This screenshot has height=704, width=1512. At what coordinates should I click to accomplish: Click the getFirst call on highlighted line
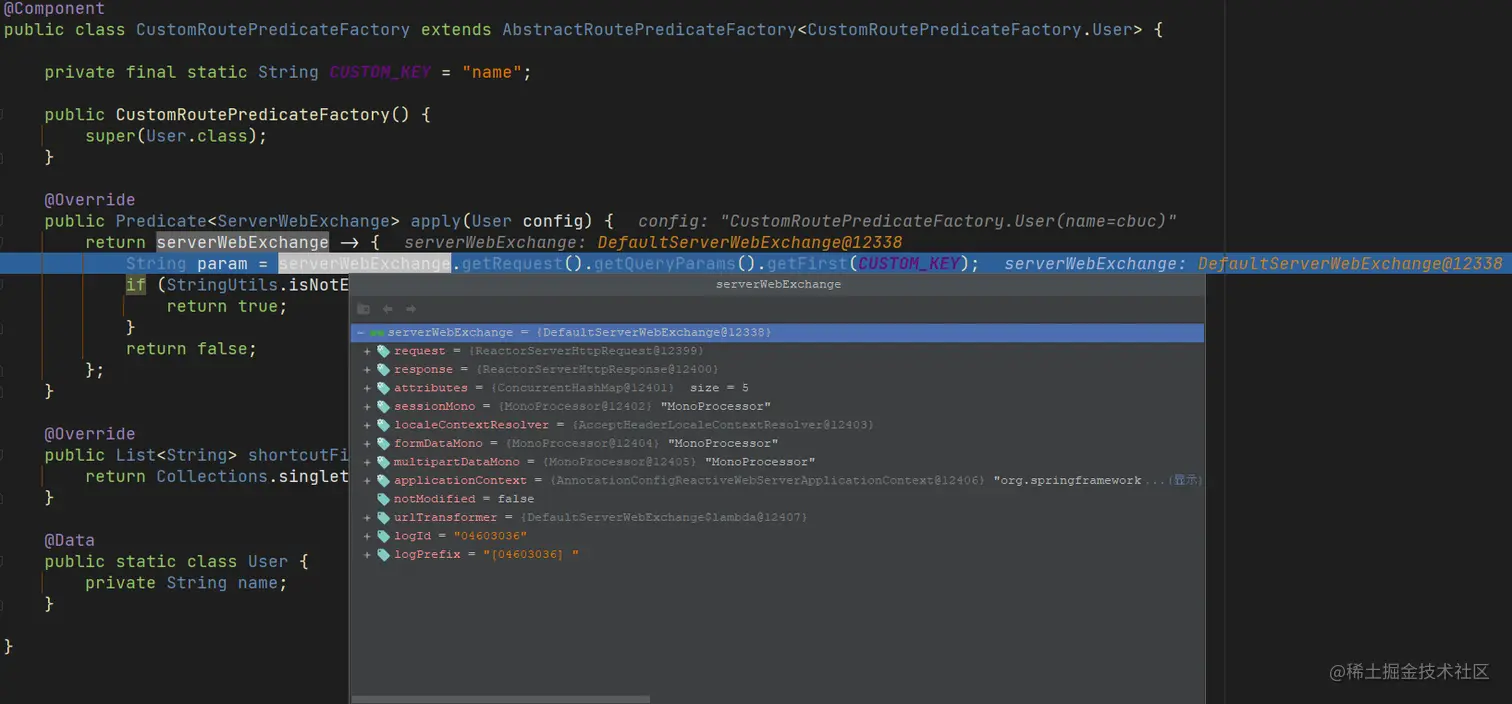click(809, 264)
